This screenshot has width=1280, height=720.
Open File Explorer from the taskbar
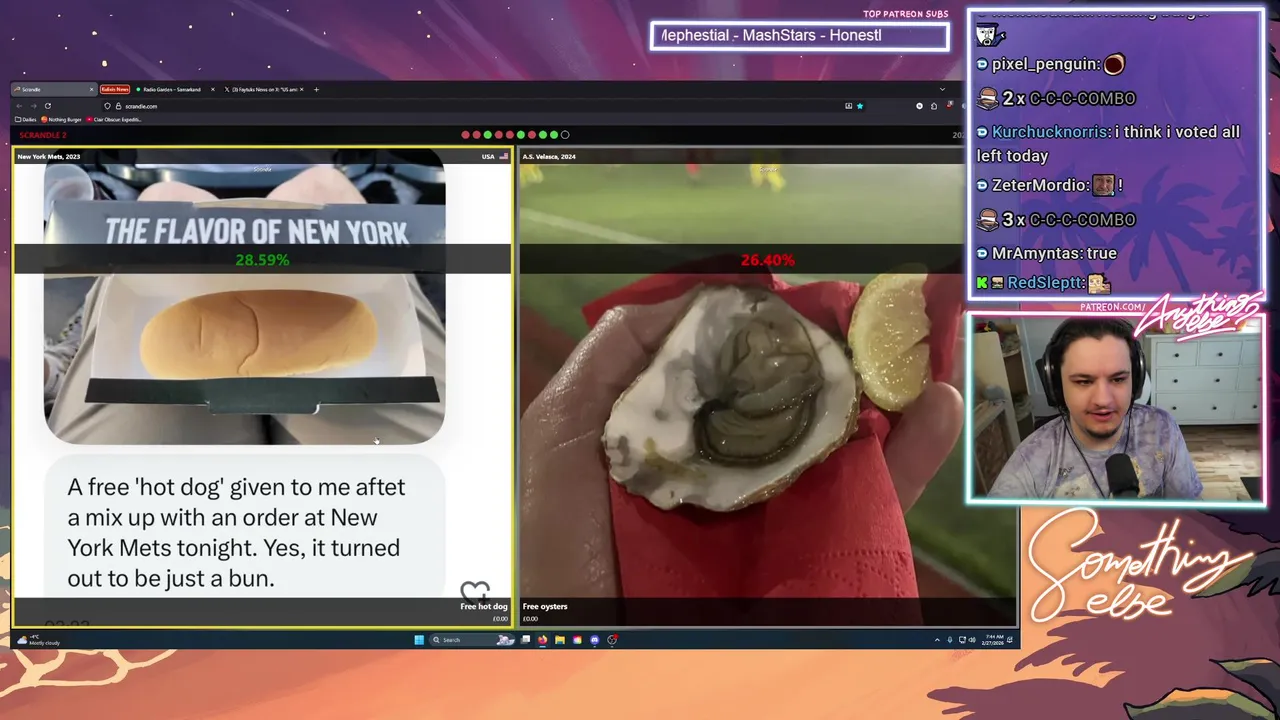[x=560, y=640]
